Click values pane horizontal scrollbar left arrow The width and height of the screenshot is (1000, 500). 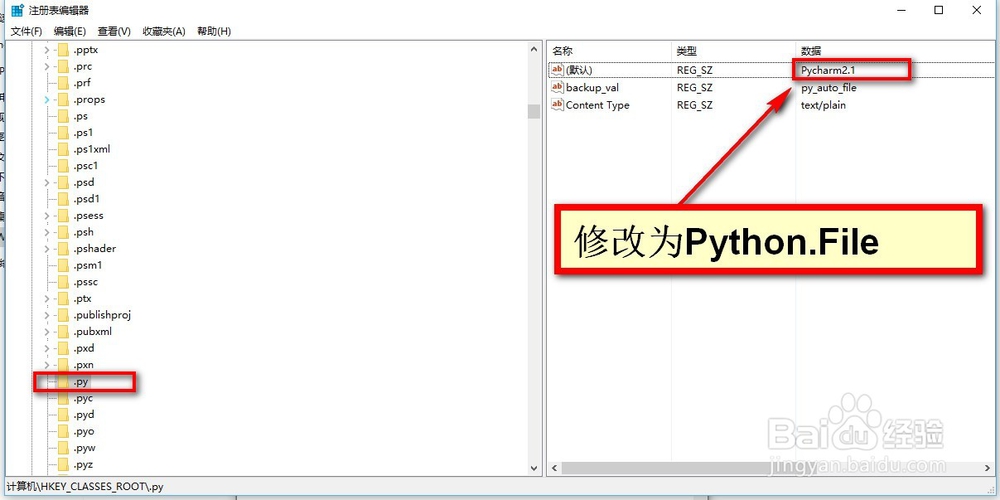[554, 467]
